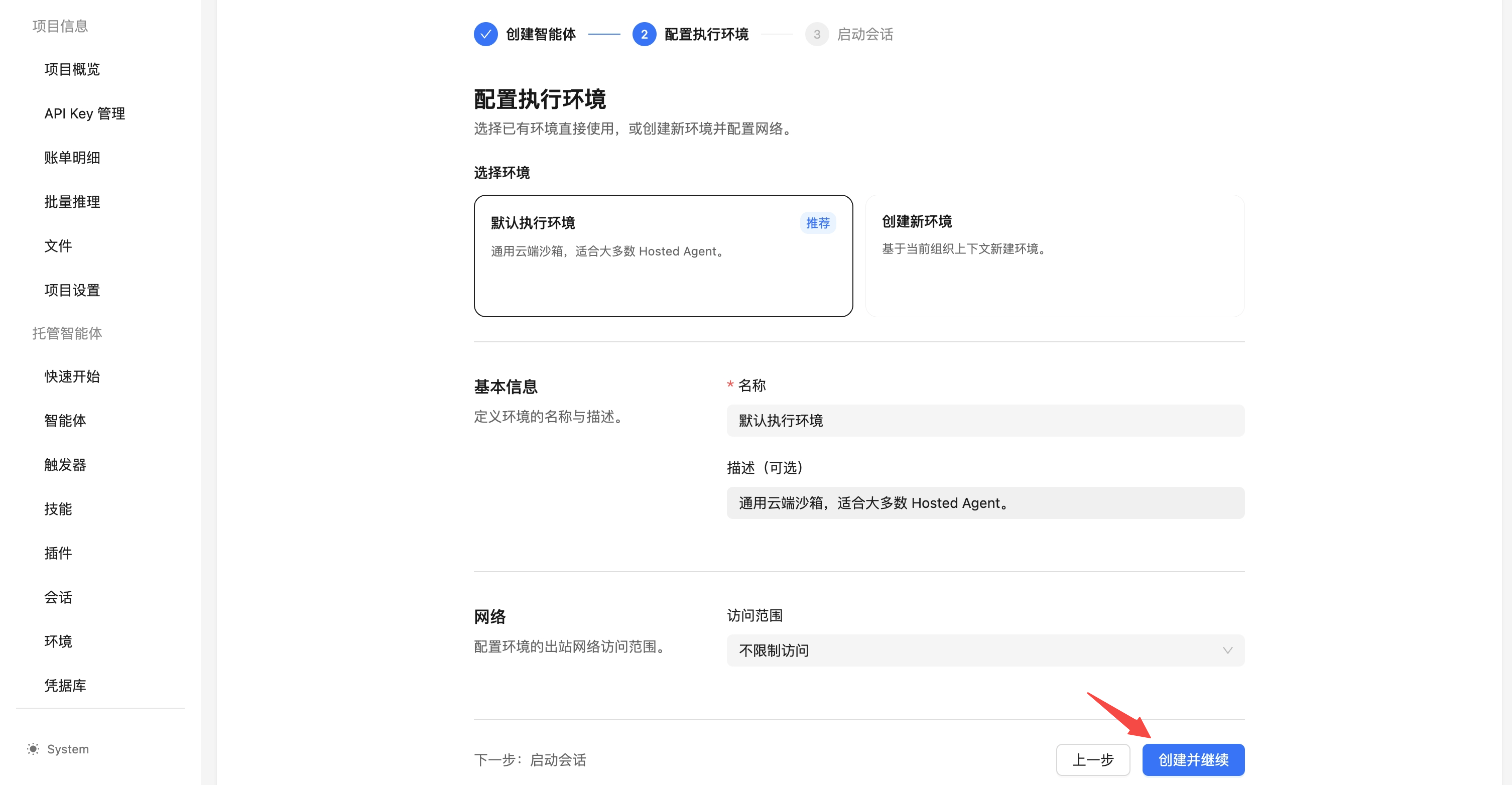Select the 默认执行环境 card
This screenshot has height=785, width=1512.
663,256
